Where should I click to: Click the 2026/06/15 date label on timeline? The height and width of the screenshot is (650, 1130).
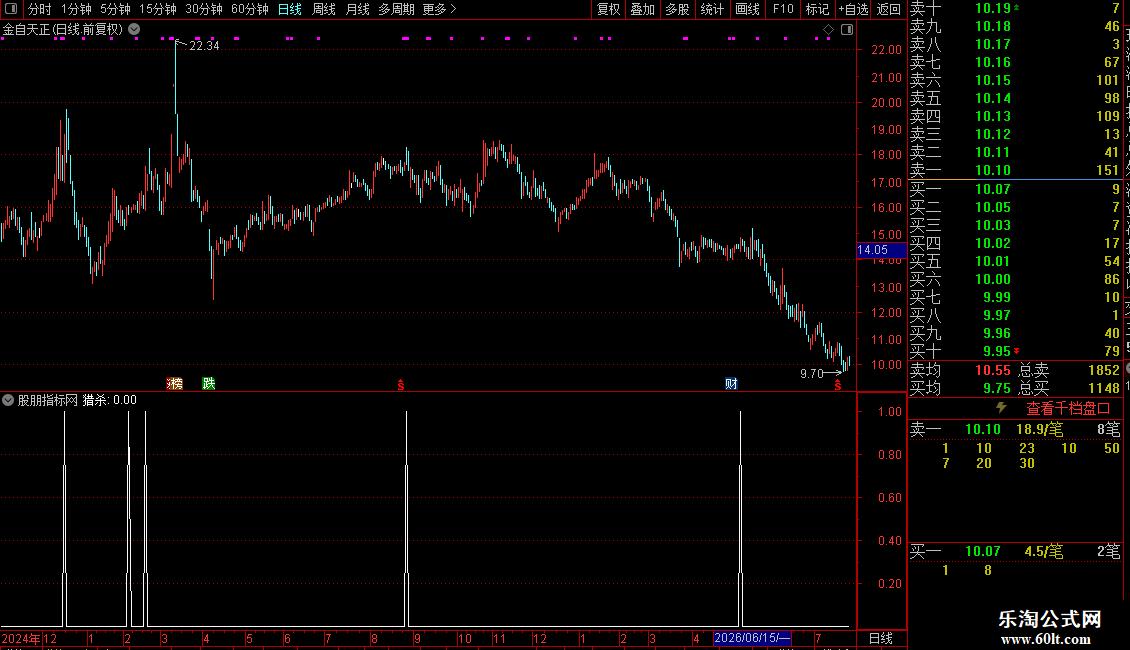point(752,638)
